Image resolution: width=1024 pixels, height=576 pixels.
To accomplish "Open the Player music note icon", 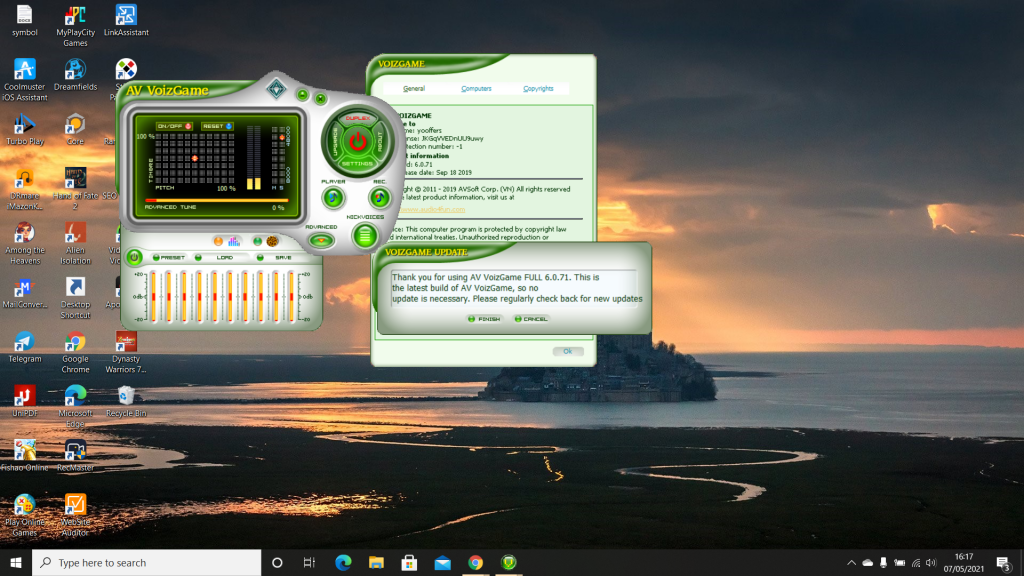I will 333,197.
